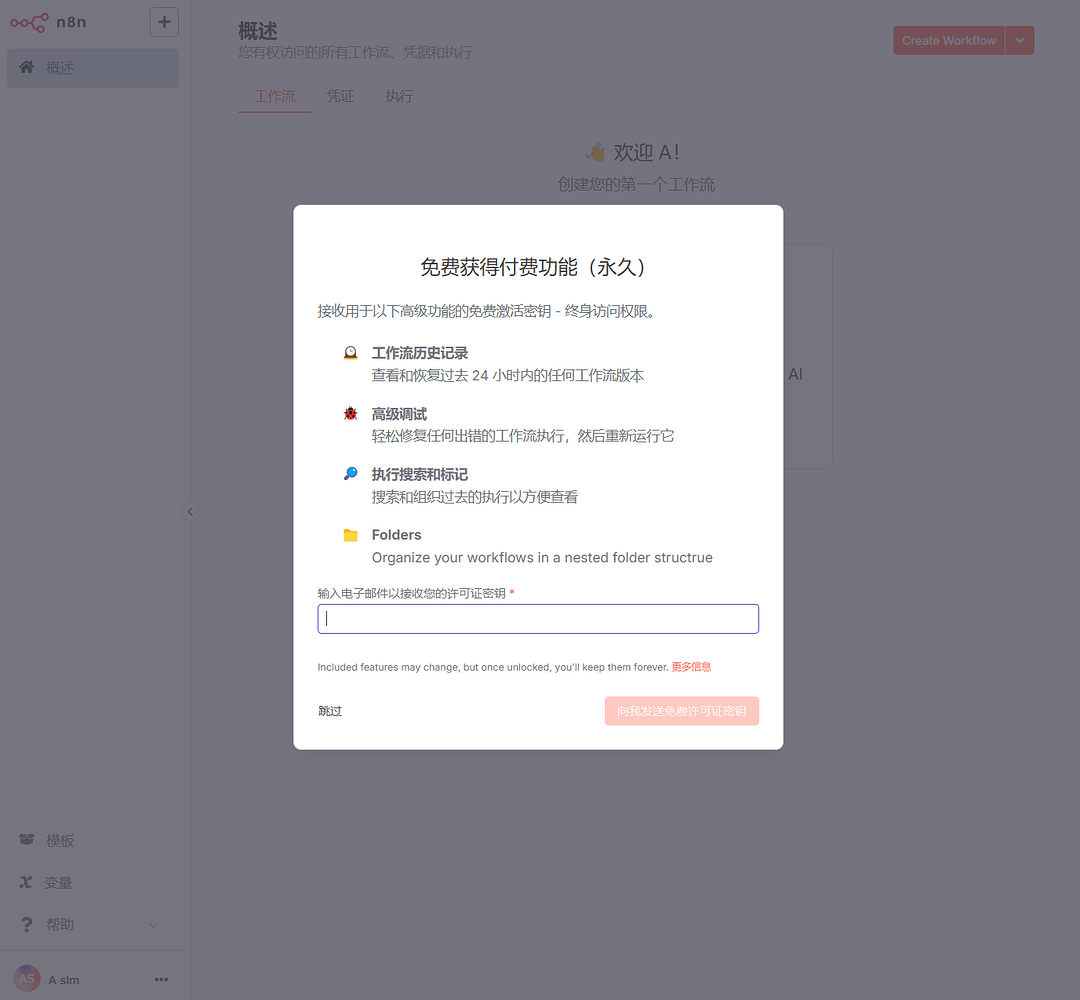The image size is (1080, 1000).
Task: Open the ellipsis menu next to A slm
Action: pos(161,978)
